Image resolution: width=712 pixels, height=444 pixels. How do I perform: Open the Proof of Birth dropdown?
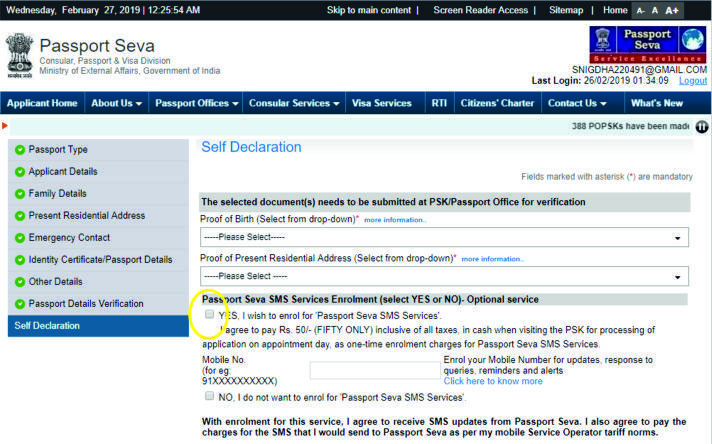pyautogui.click(x=444, y=237)
